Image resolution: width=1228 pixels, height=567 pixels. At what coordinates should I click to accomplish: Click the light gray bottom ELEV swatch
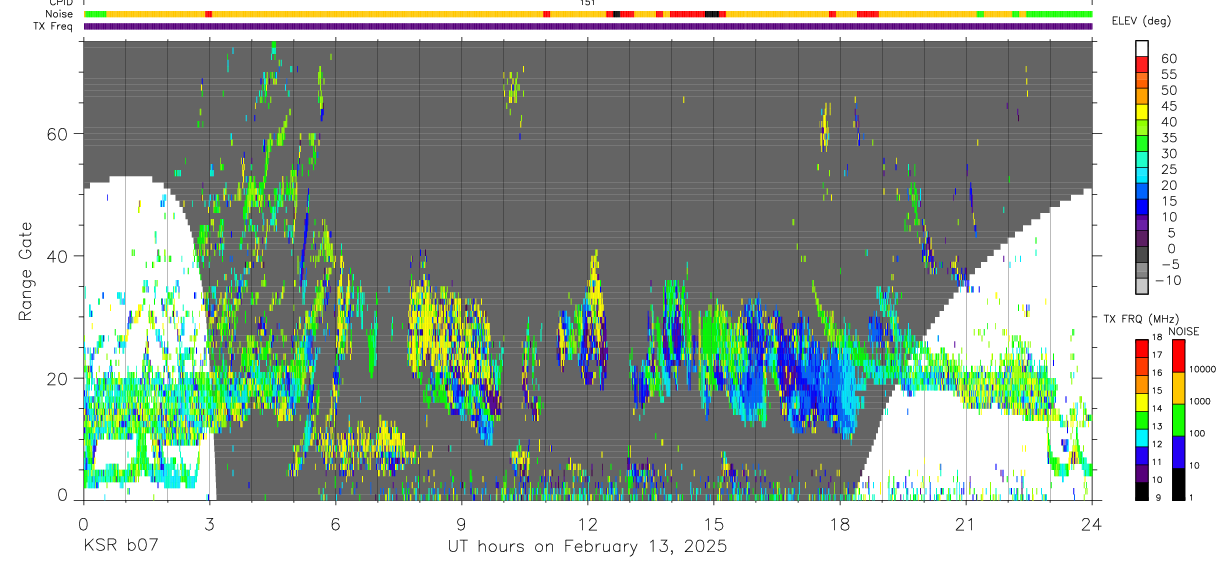(1143, 287)
